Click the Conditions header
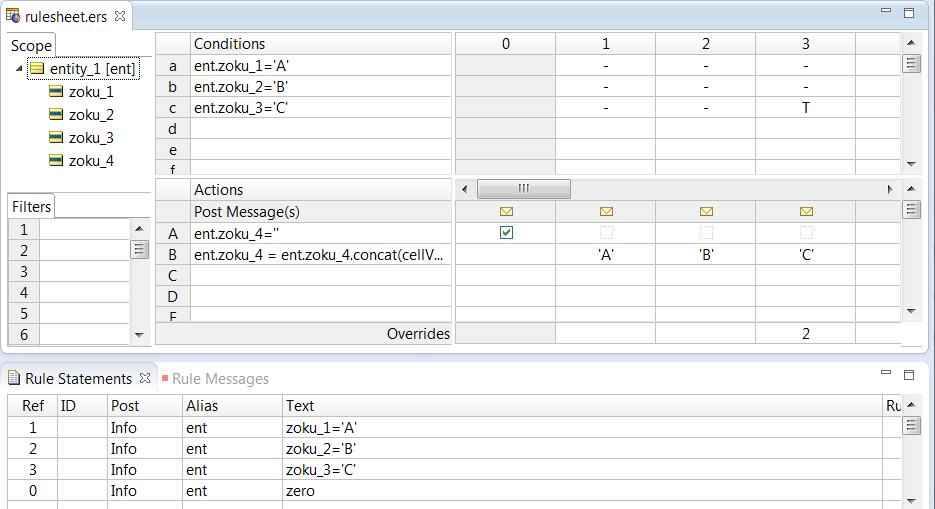The image size is (935, 509). pos(321,44)
